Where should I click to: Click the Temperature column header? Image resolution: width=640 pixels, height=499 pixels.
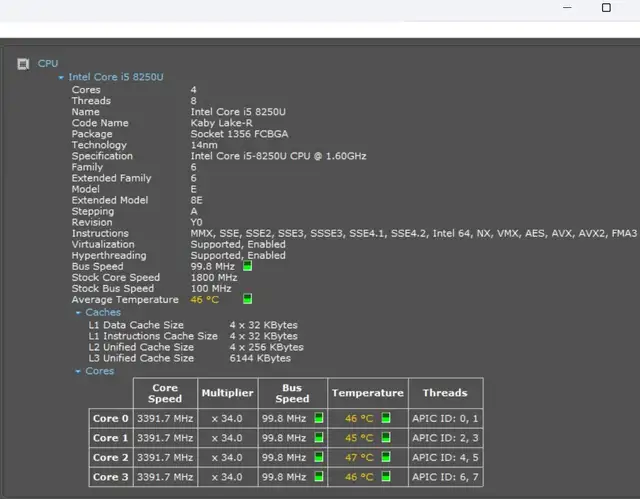point(367,393)
